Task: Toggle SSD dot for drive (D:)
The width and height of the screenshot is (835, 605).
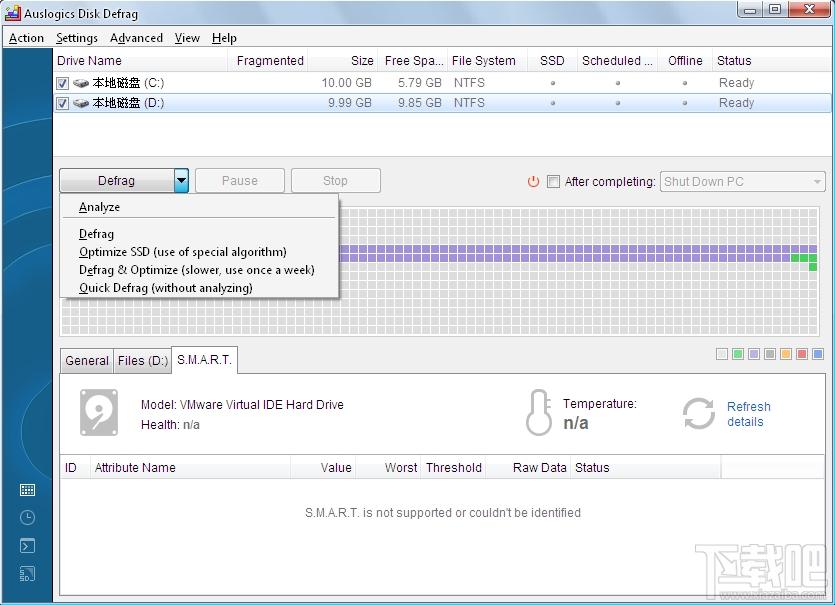Action: (x=553, y=103)
